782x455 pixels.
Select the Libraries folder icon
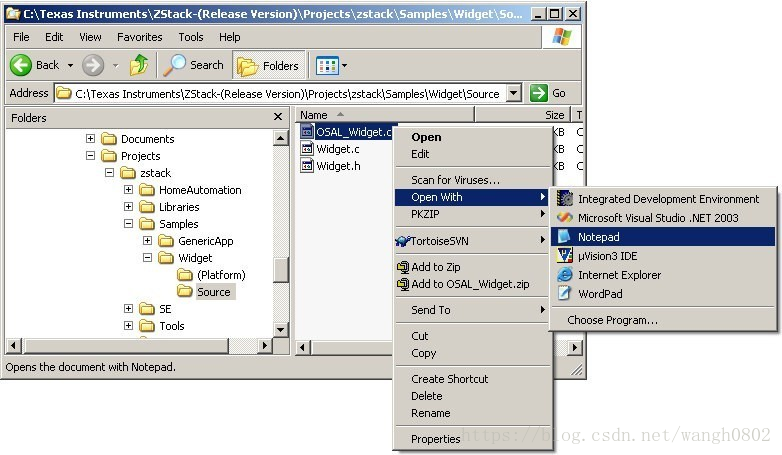[x=147, y=207]
